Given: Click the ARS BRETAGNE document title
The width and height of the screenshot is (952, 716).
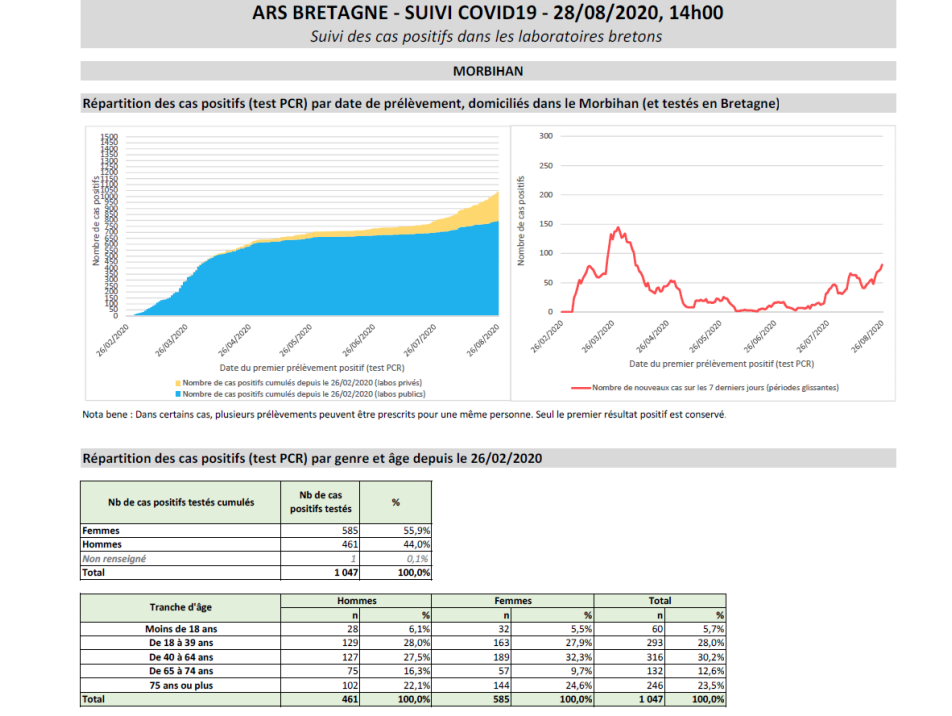Looking at the screenshot, I should 488,13.
